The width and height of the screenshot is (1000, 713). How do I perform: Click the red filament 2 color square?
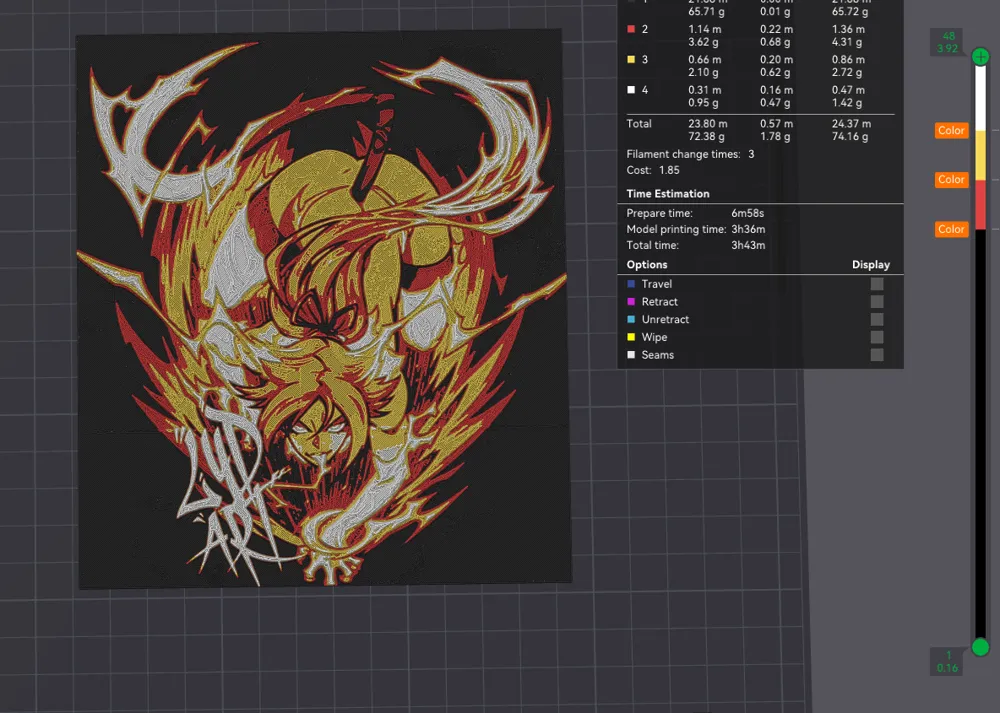click(x=631, y=30)
